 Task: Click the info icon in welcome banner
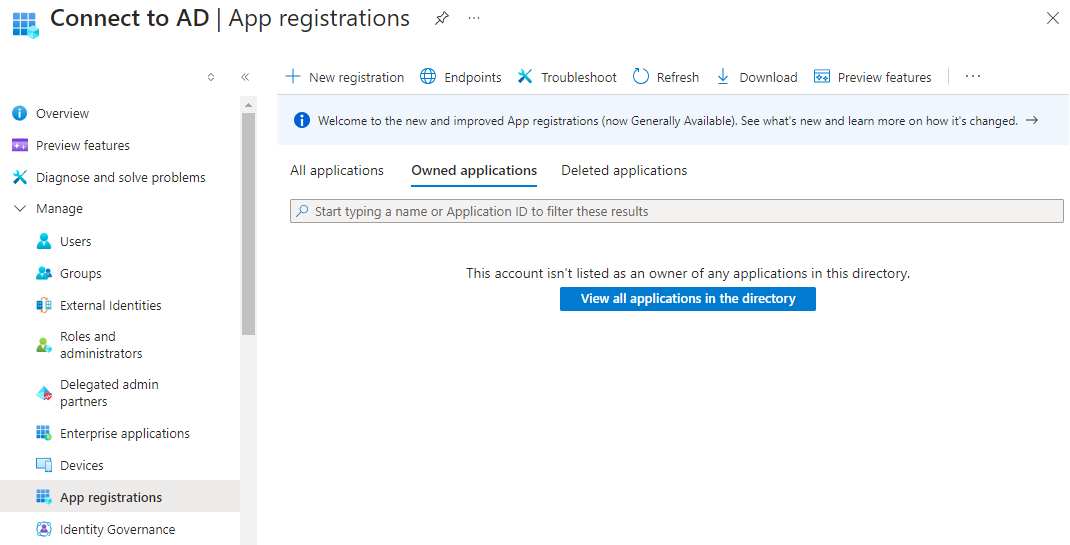click(x=302, y=121)
